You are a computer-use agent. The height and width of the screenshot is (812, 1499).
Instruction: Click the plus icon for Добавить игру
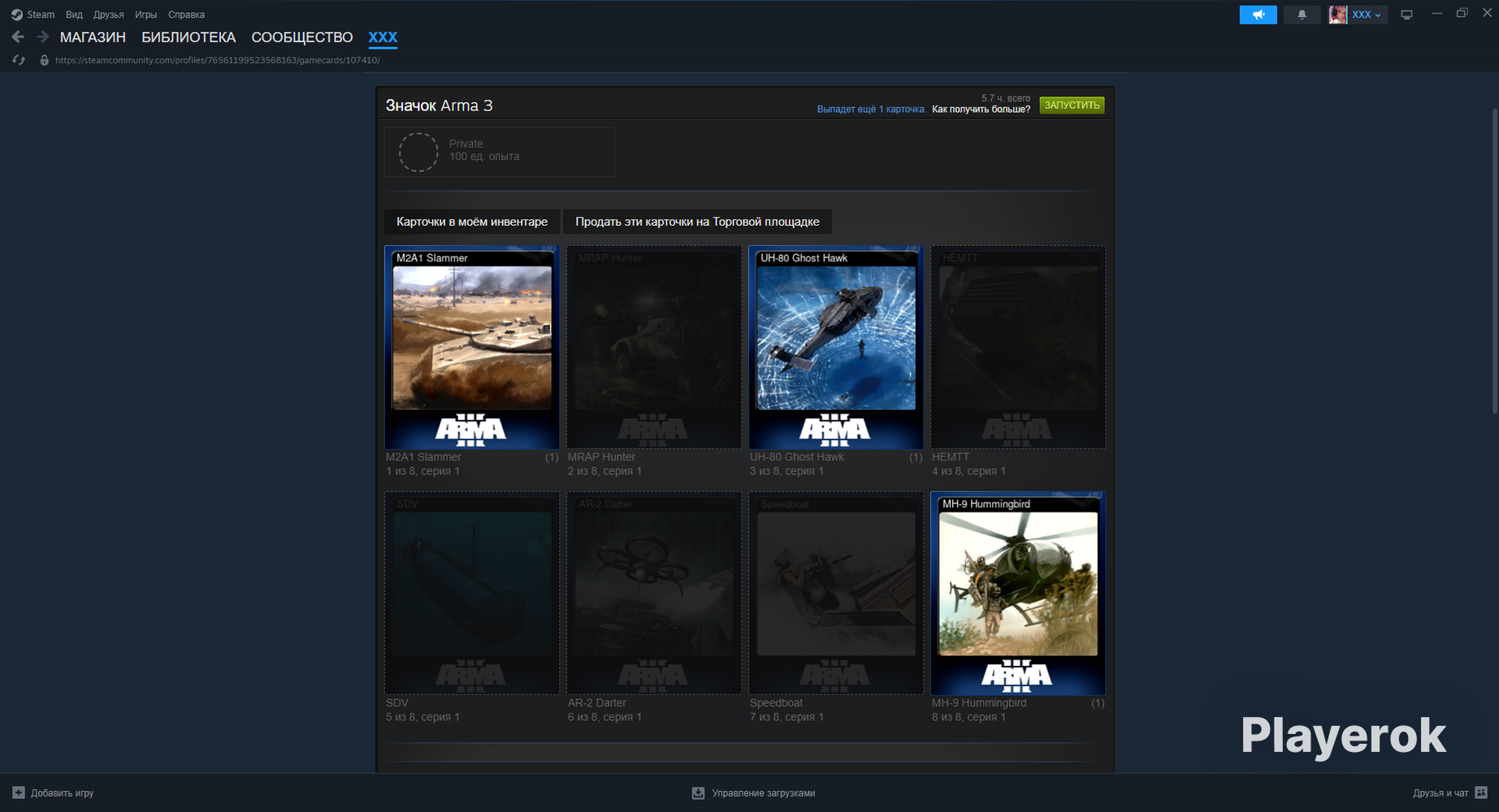point(19,793)
